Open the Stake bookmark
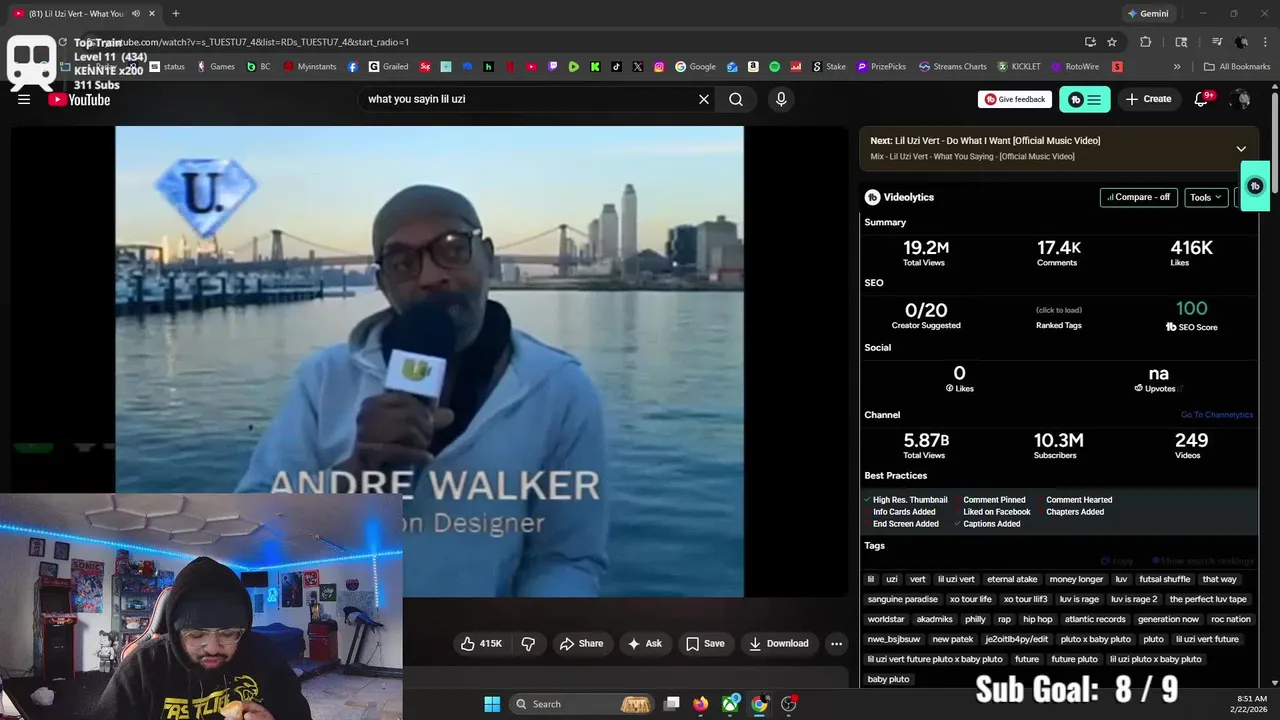 pos(828,67)
